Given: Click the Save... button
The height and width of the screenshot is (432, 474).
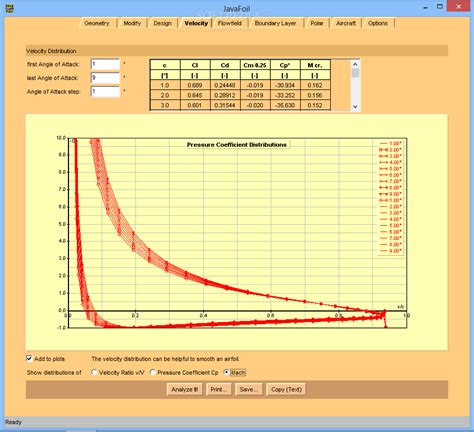Looking at the screenshot, I should pyautogui.click(x=249, y=389).
